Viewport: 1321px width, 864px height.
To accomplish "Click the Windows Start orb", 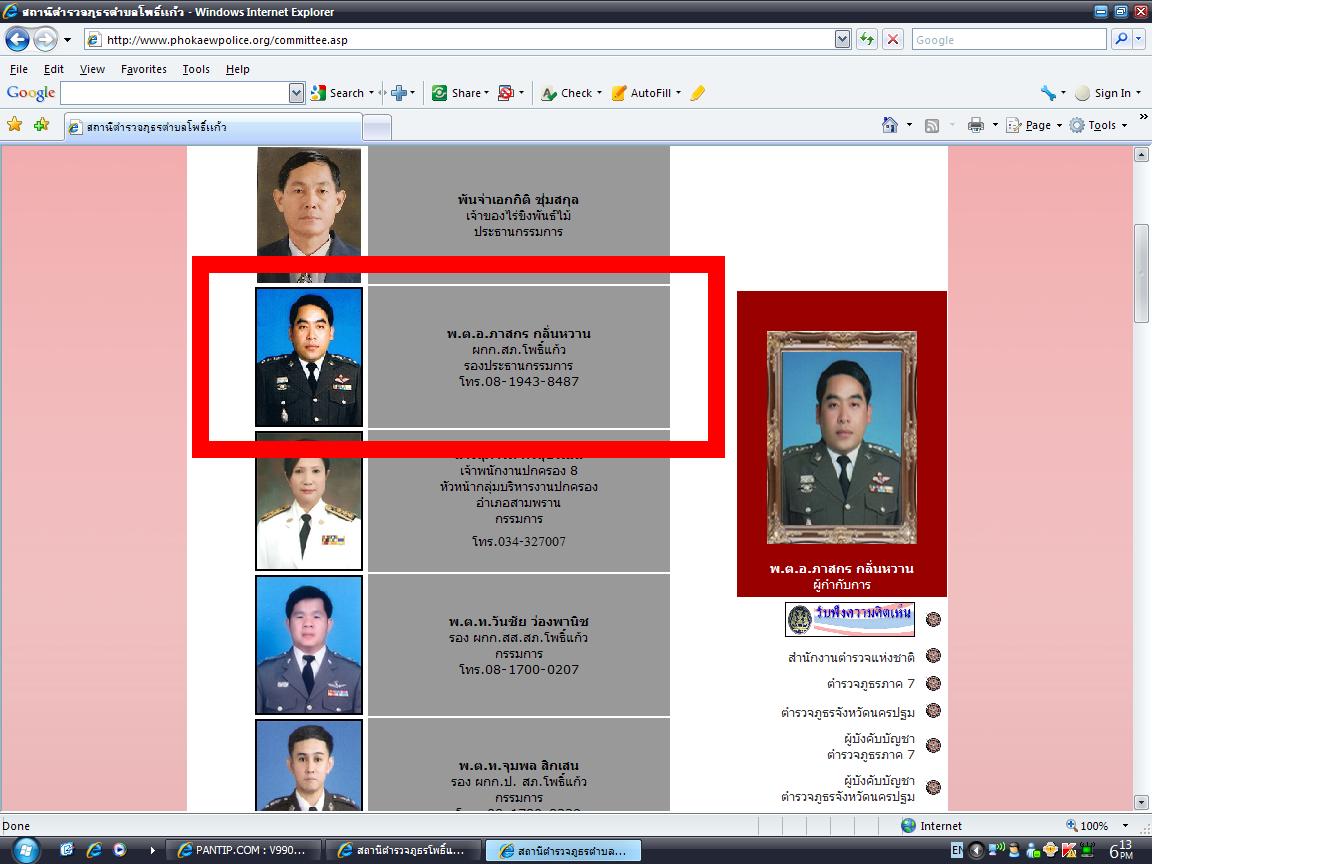I will pyautogui.click(x=24, y=850).
